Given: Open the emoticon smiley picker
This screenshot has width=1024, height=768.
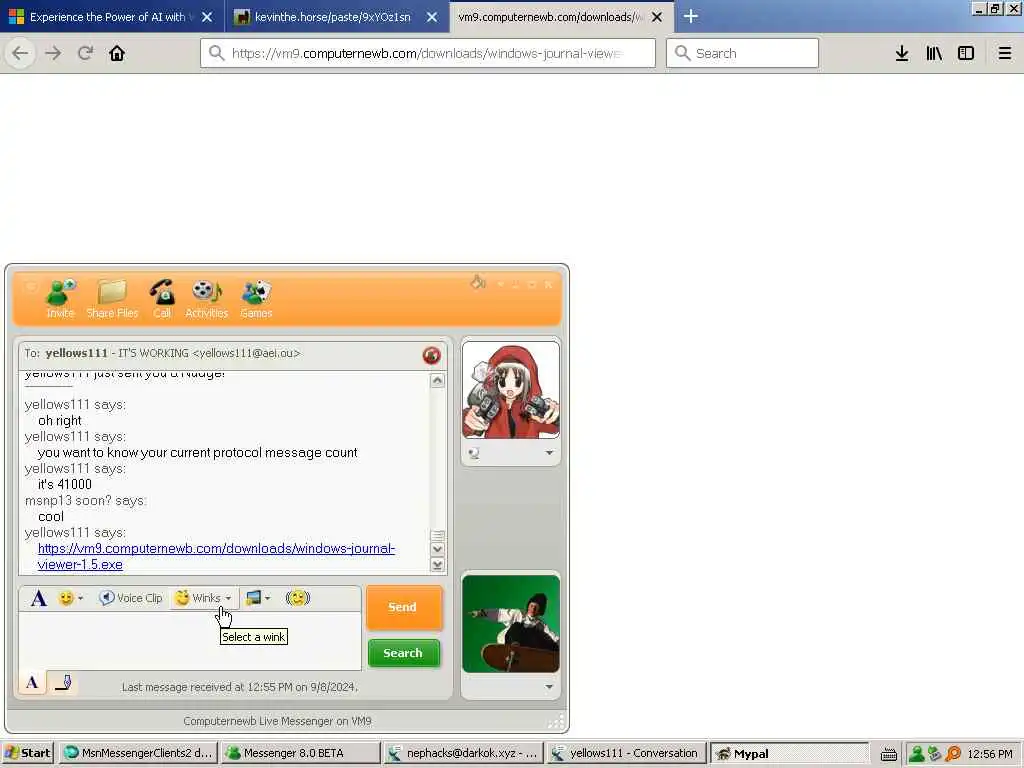Looking at the screenshot, I should [x=70, y=598].
